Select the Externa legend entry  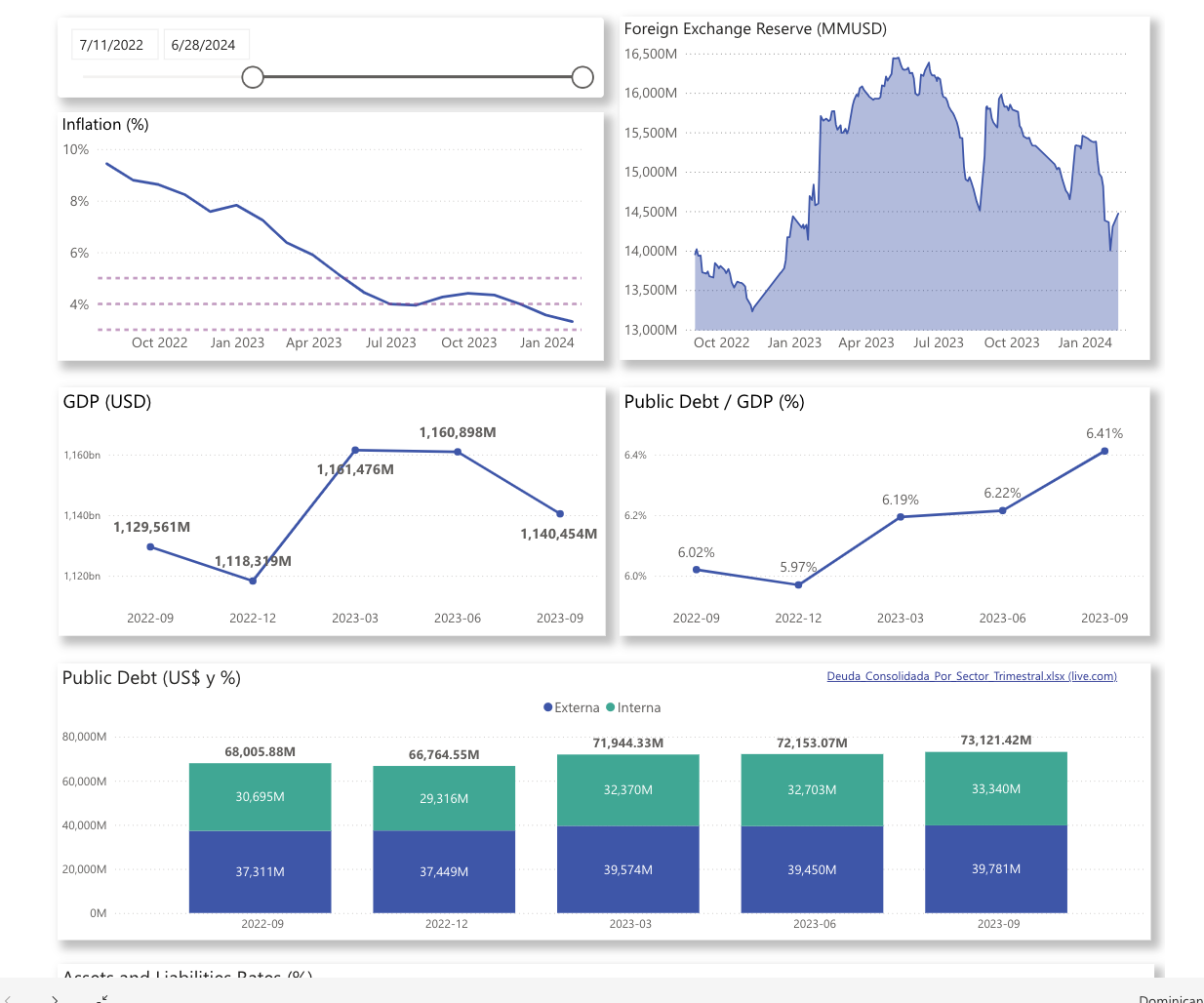pyautogui.click(x=572, y=708)
